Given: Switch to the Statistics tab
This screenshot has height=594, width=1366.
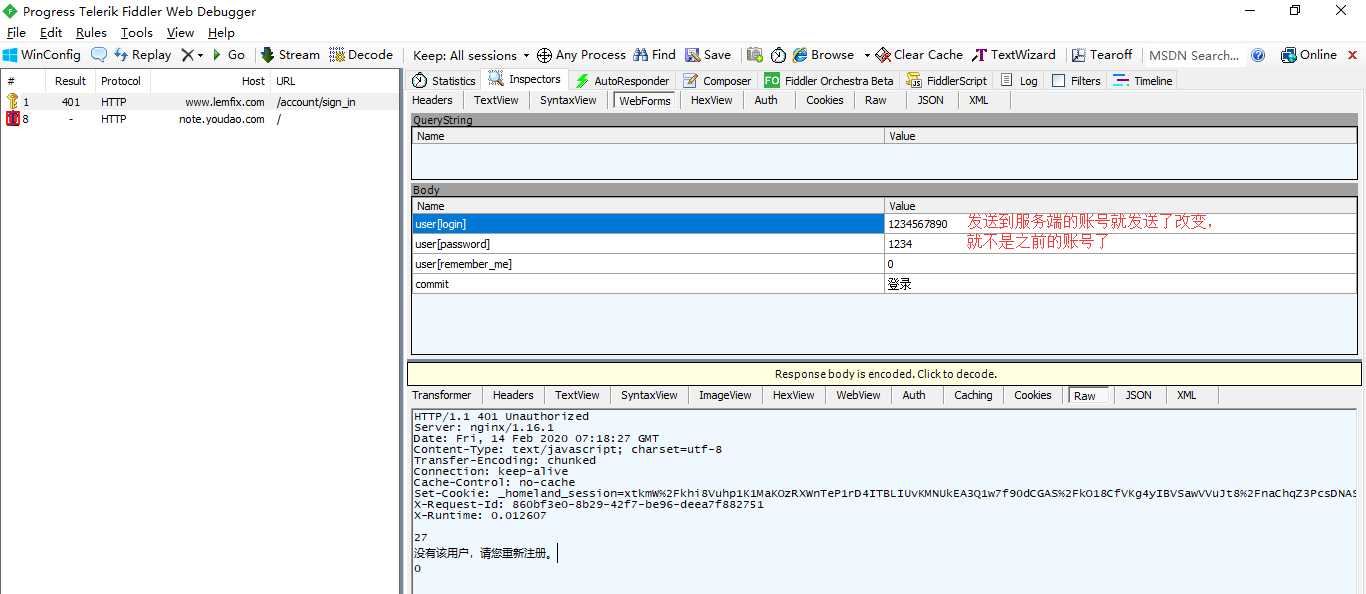Looking at the screenshot, I should [445, 81].
